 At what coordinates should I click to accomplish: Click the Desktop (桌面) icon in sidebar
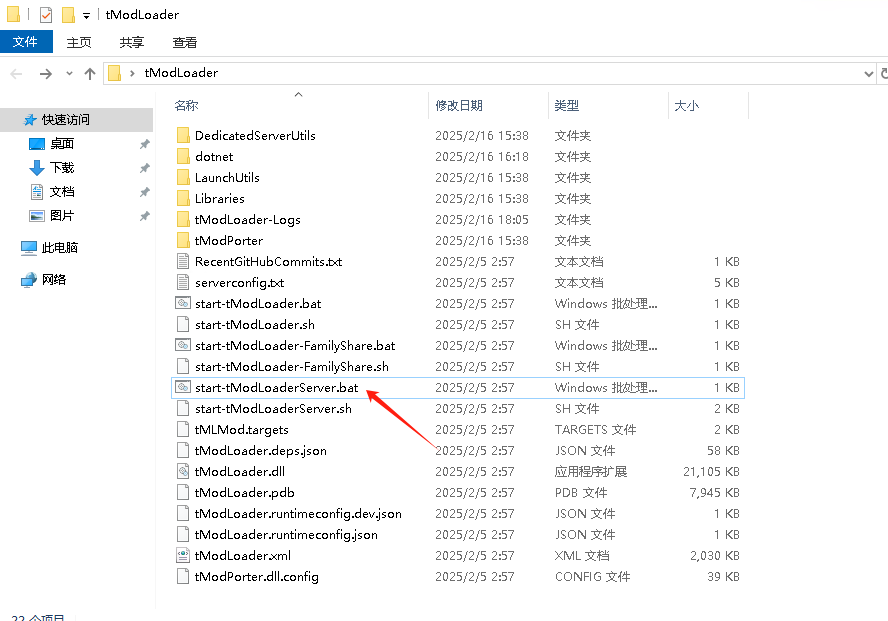click(x=37, y=144)
